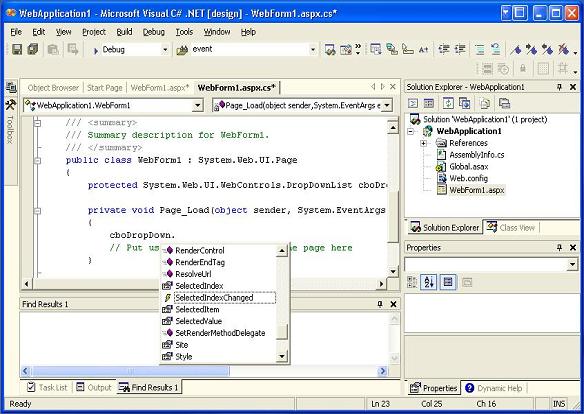
Task: Click the Next Bookmark icon
Action: 531,49
